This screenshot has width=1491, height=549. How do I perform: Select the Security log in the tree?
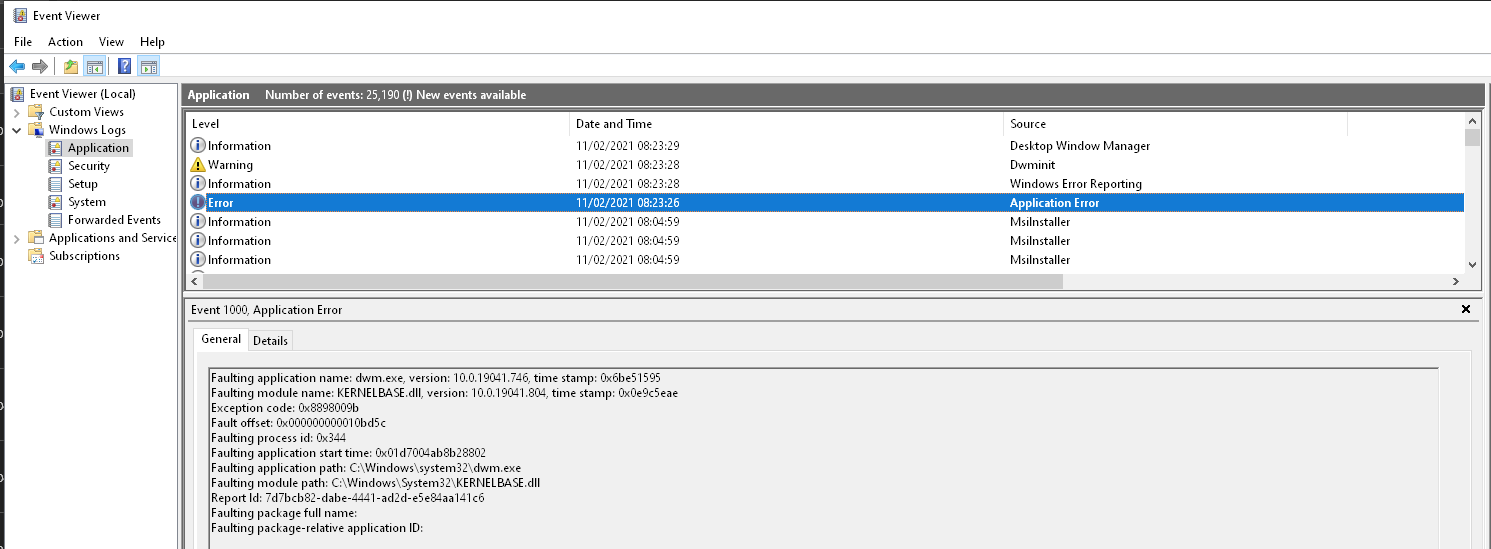(88, 166)
